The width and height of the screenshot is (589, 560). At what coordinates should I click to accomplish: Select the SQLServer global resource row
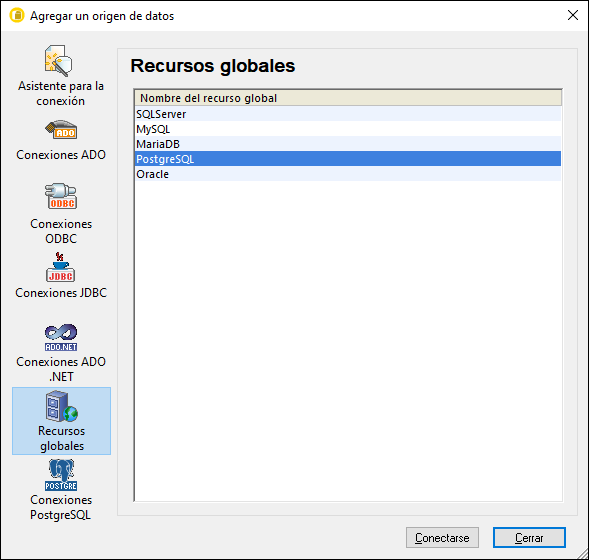(x=348, y=114)
